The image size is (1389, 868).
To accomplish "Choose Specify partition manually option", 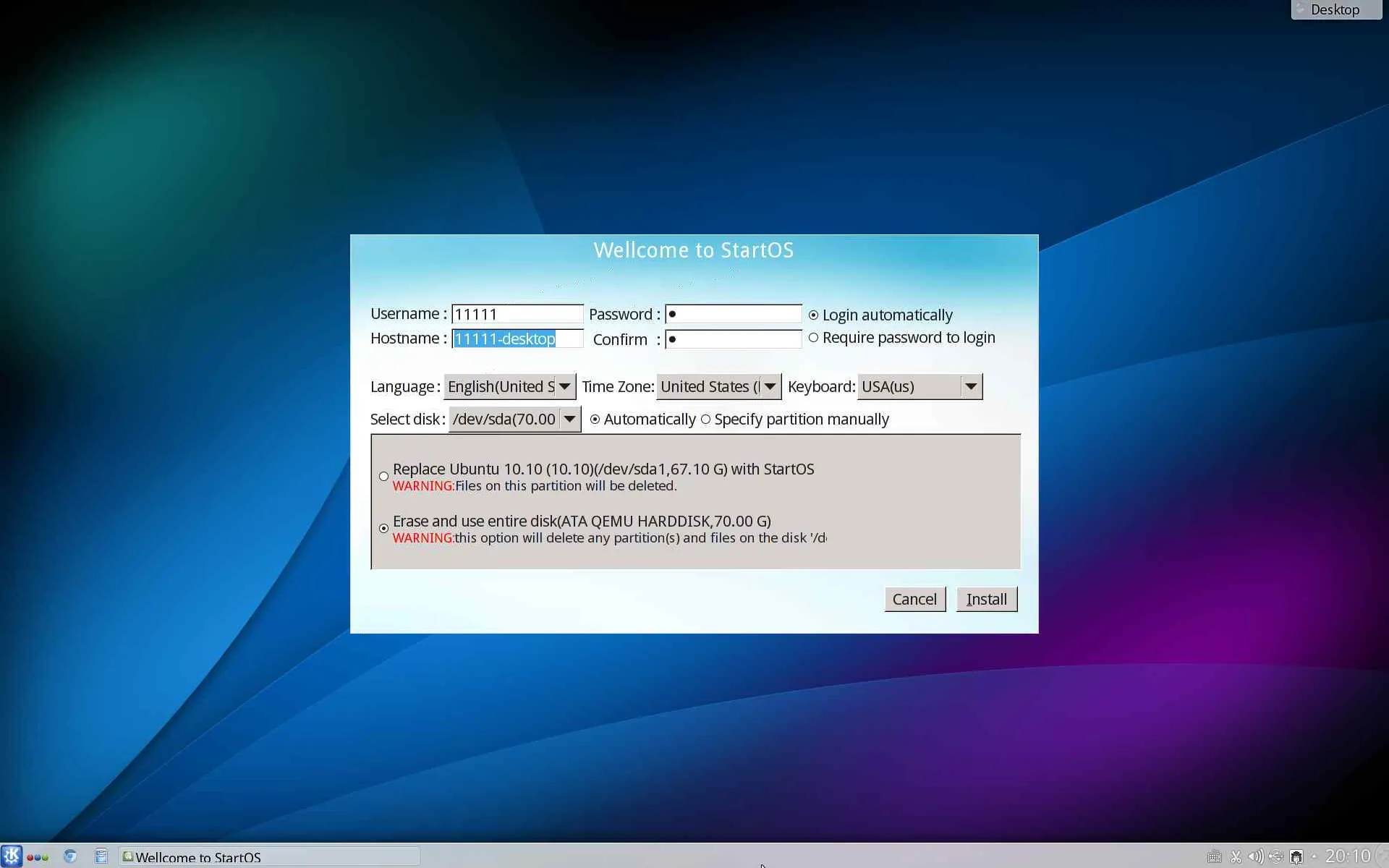I will 706,420.
